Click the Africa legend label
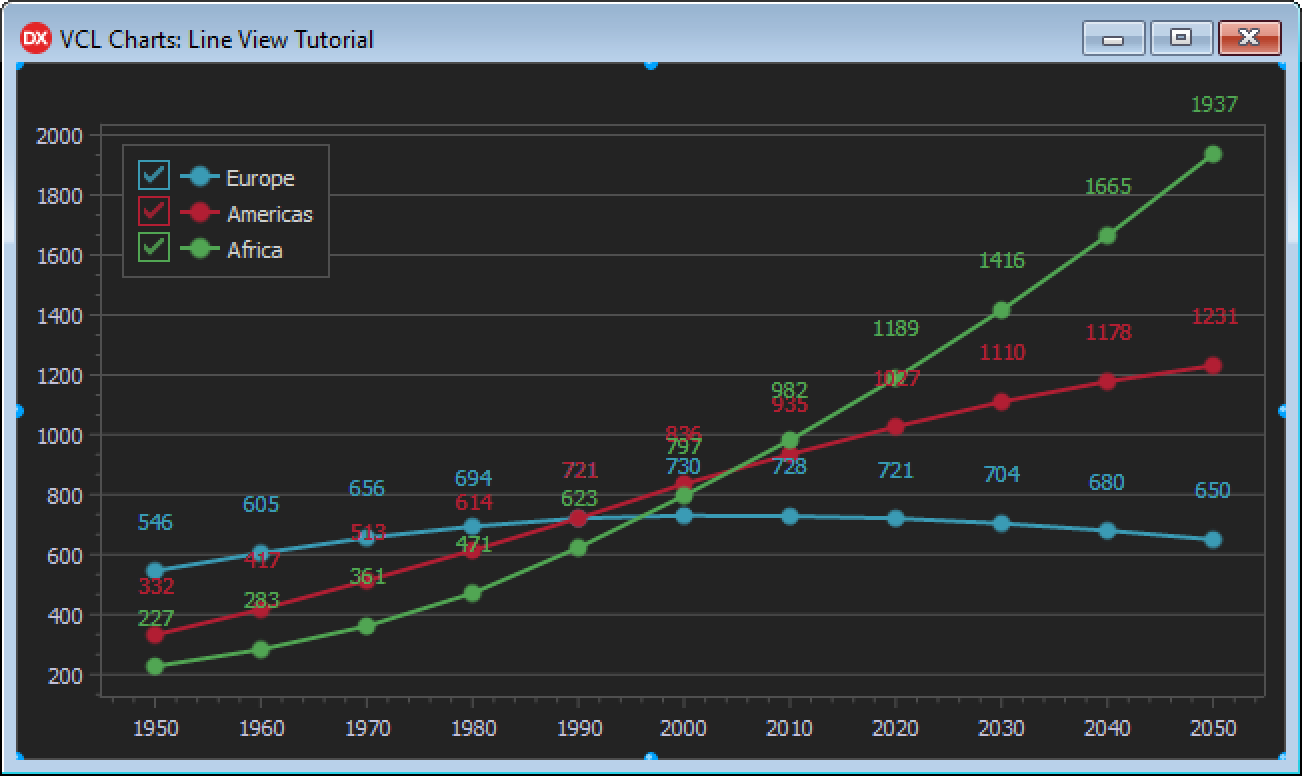The height and width of the screenshot is (776, 1302). [255, 250]
